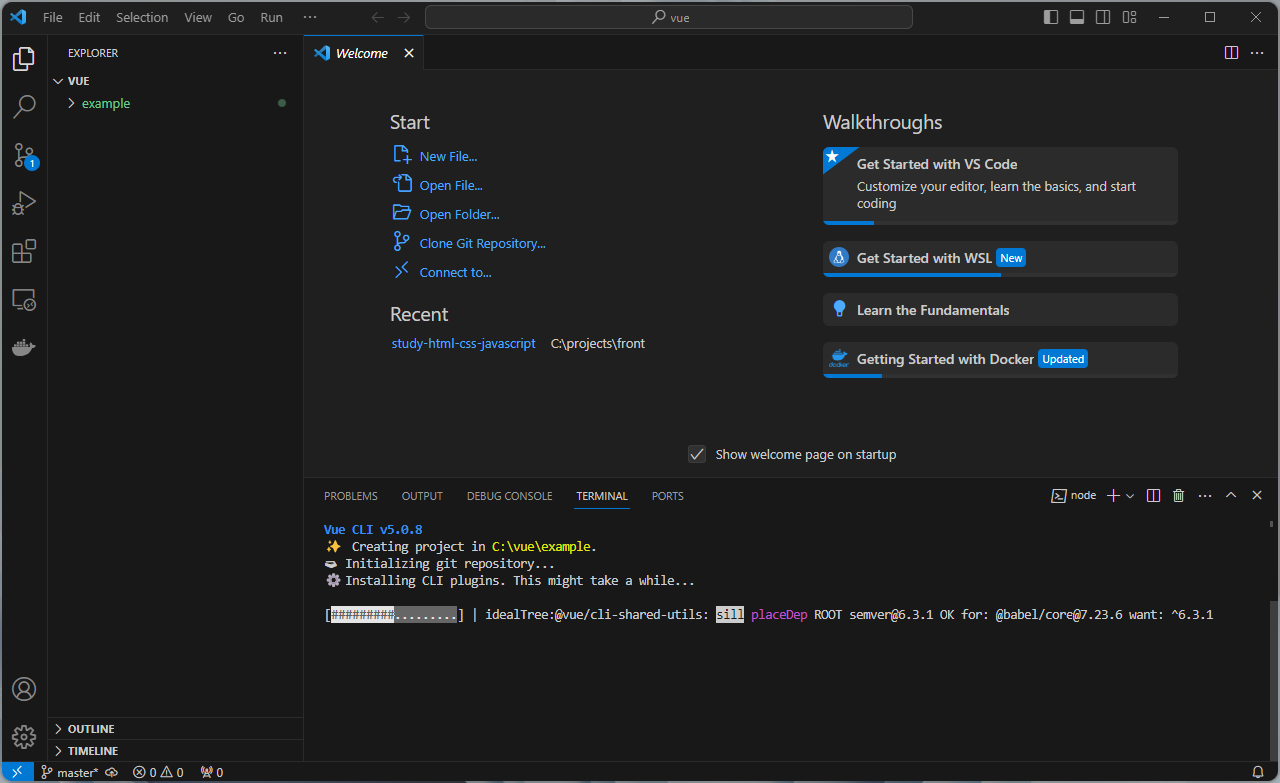The height and width of the screenshot is (783, 1280).
Task: Open the launch profile dropdown arrow
Action: [1130, 495]
